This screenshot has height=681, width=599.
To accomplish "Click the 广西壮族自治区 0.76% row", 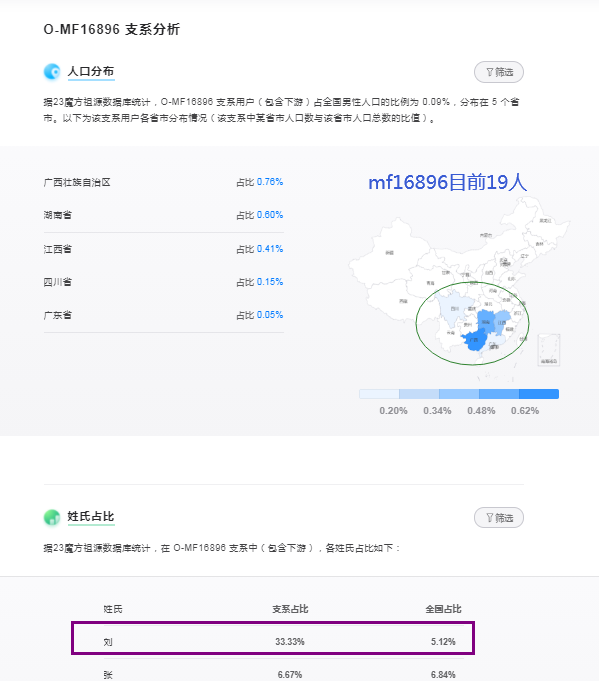I will click(164, 182).
